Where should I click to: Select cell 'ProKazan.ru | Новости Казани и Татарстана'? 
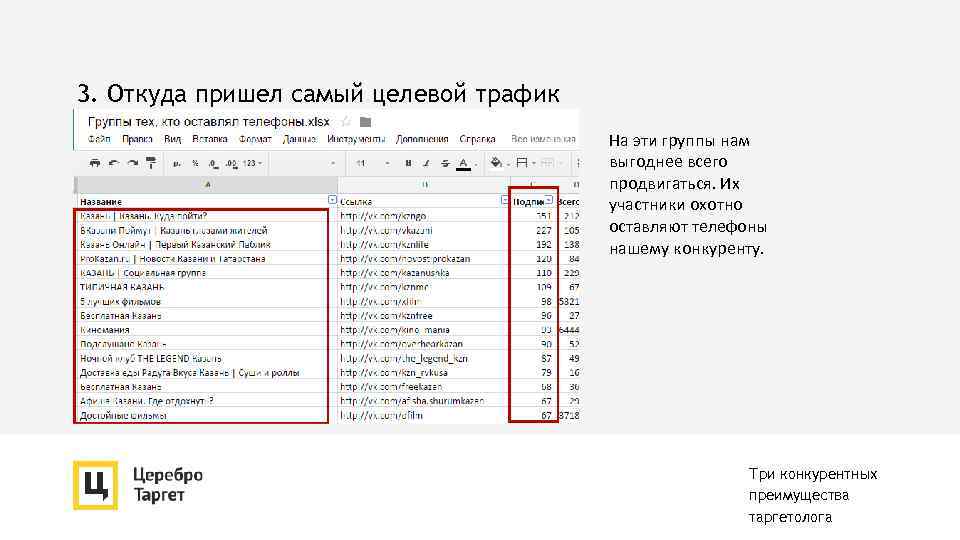(x=206, y=259)
